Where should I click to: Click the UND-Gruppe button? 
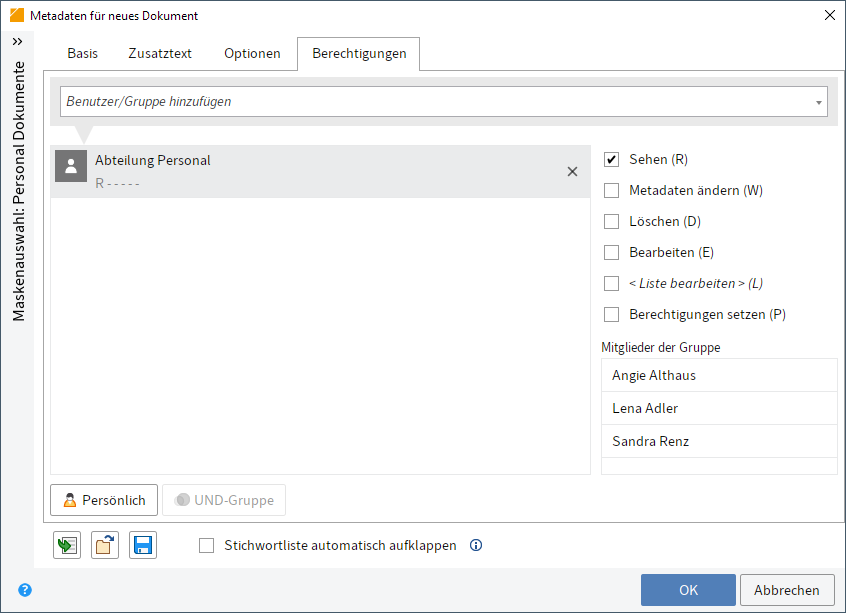pos(224,500)
